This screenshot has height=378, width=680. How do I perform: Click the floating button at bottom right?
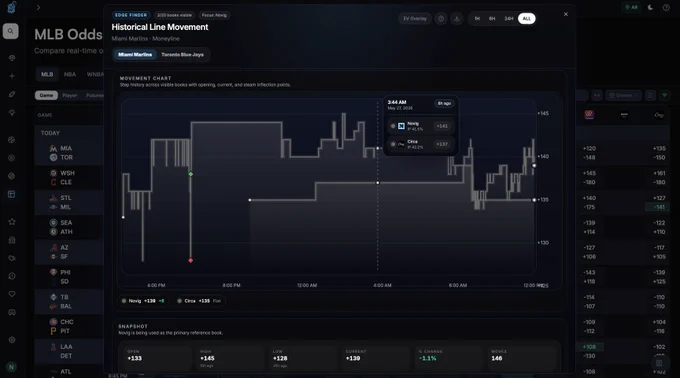tap(659, 363)
